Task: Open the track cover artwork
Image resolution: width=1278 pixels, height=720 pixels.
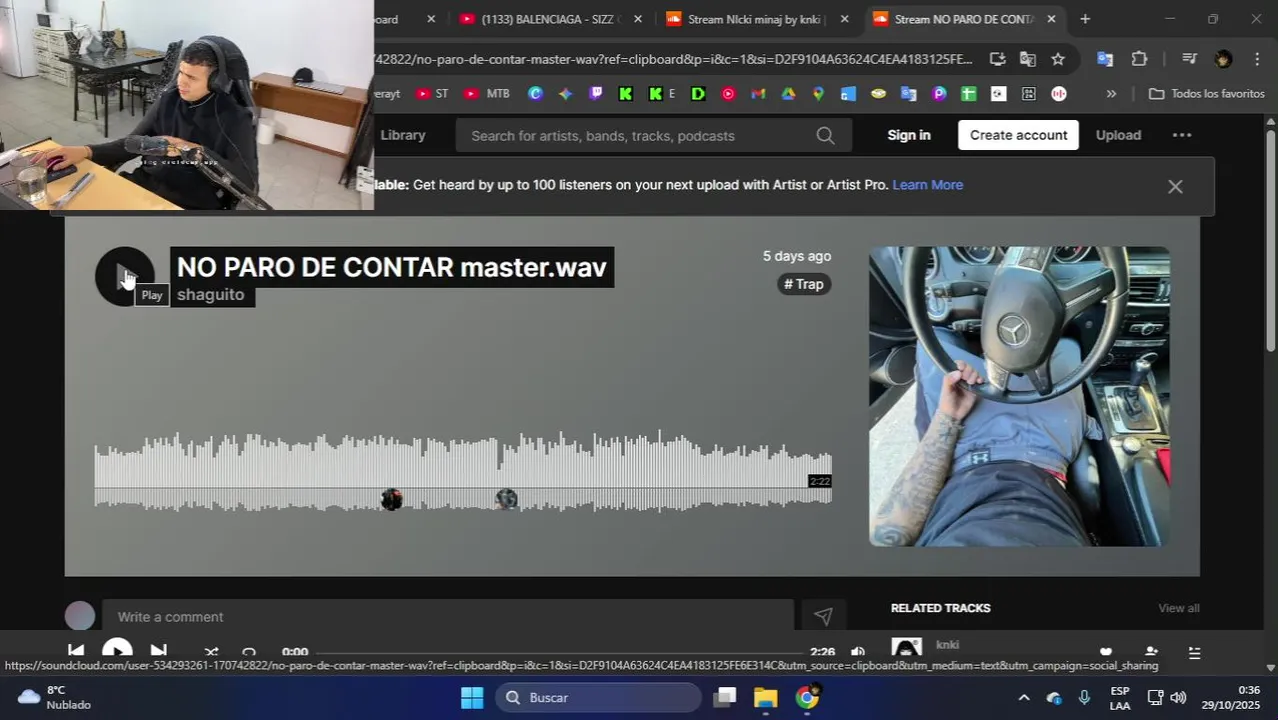Action: click(1019, 396)
